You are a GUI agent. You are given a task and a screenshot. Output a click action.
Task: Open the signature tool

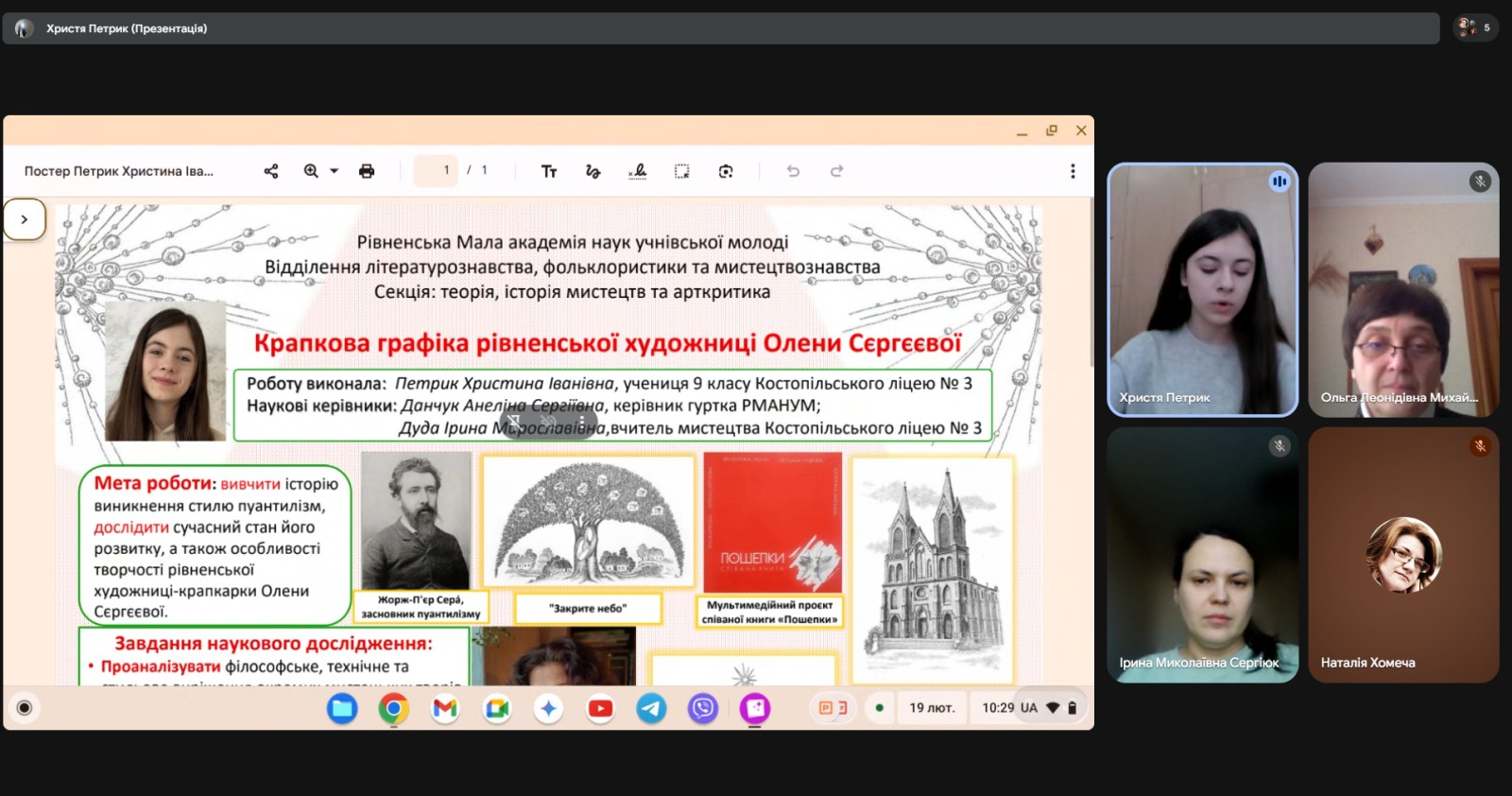pos(638,171)
